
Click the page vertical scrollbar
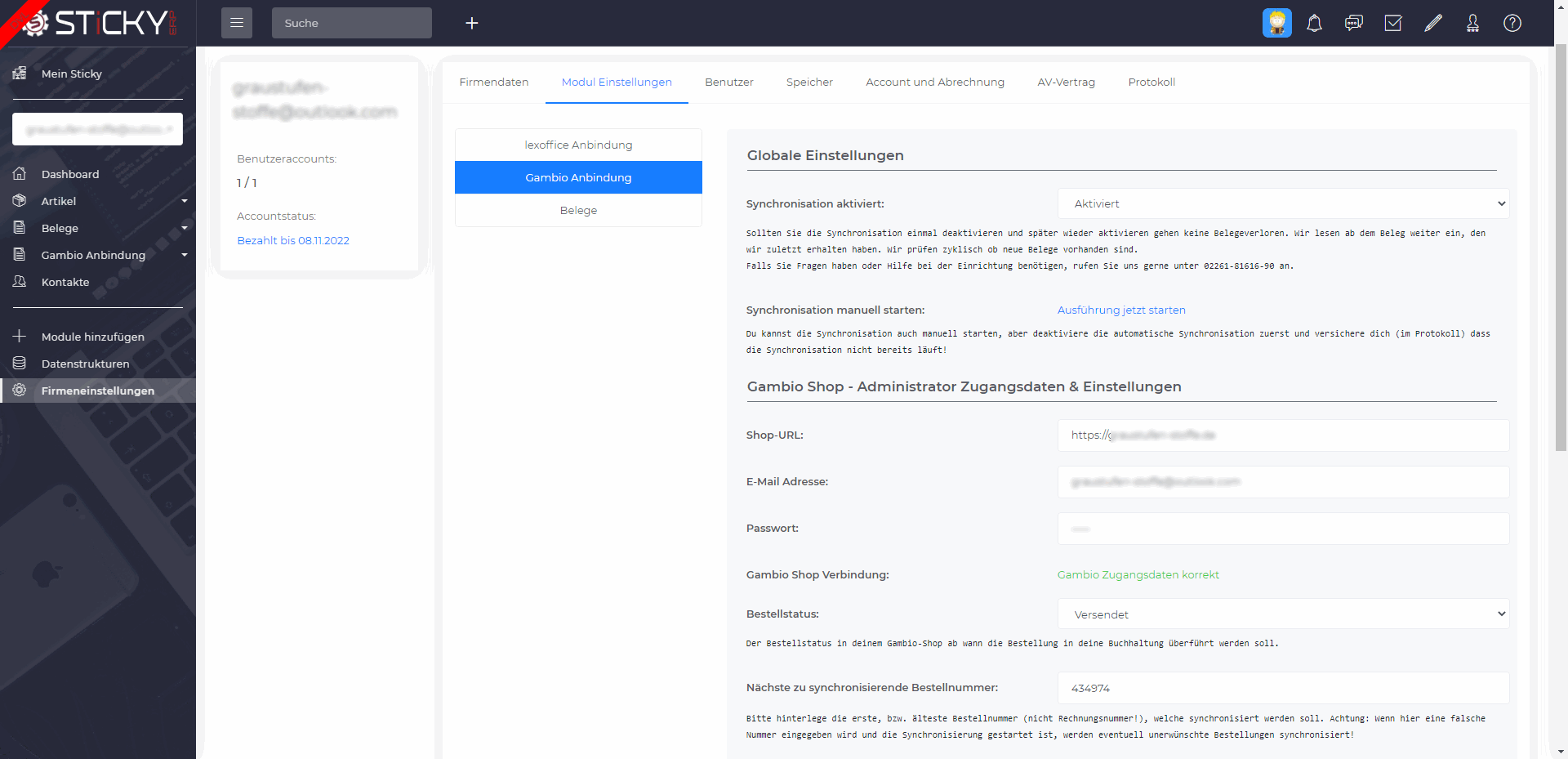[1561, 245]
